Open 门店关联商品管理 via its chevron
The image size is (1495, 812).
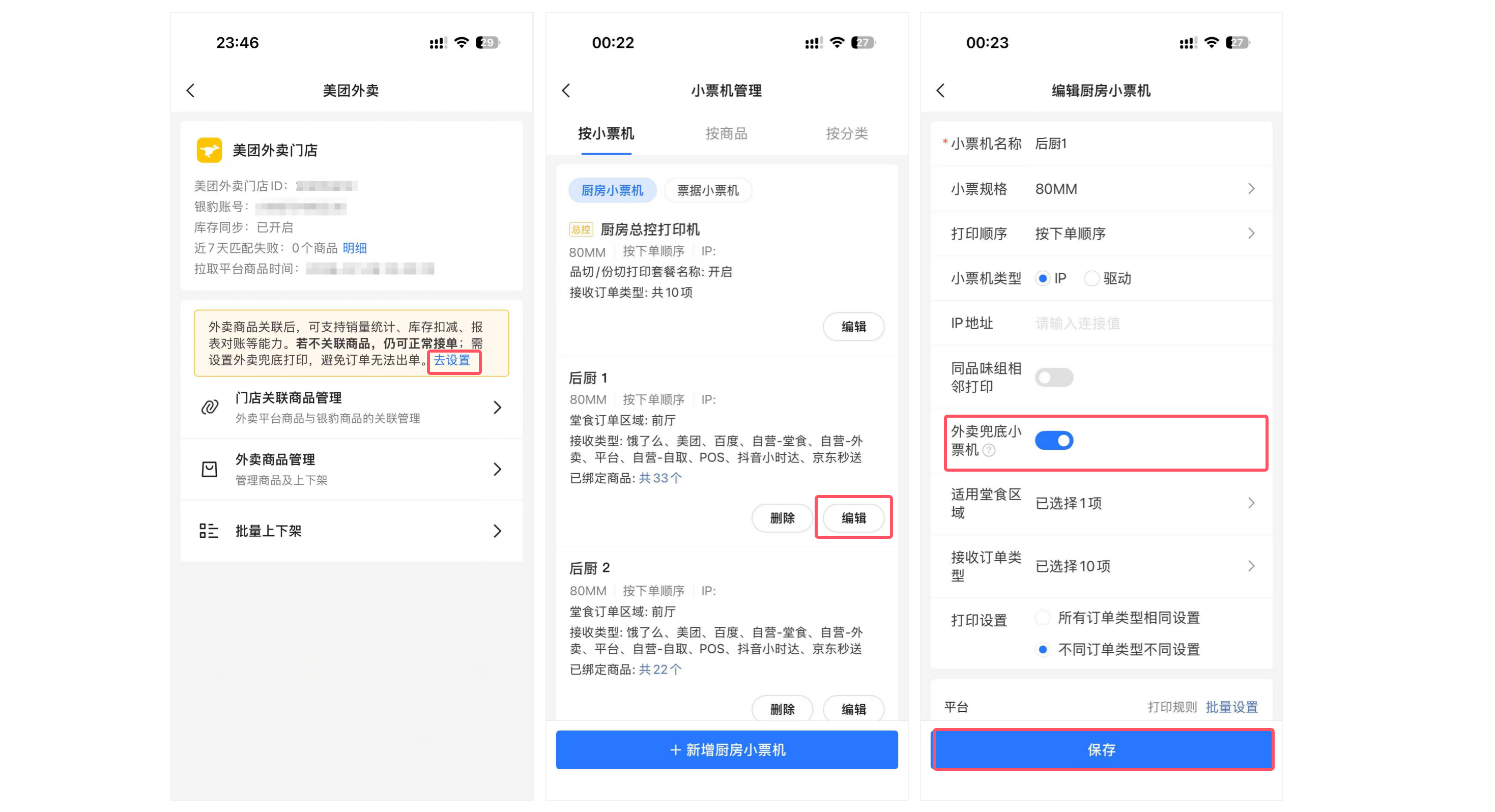pos(497,408)
